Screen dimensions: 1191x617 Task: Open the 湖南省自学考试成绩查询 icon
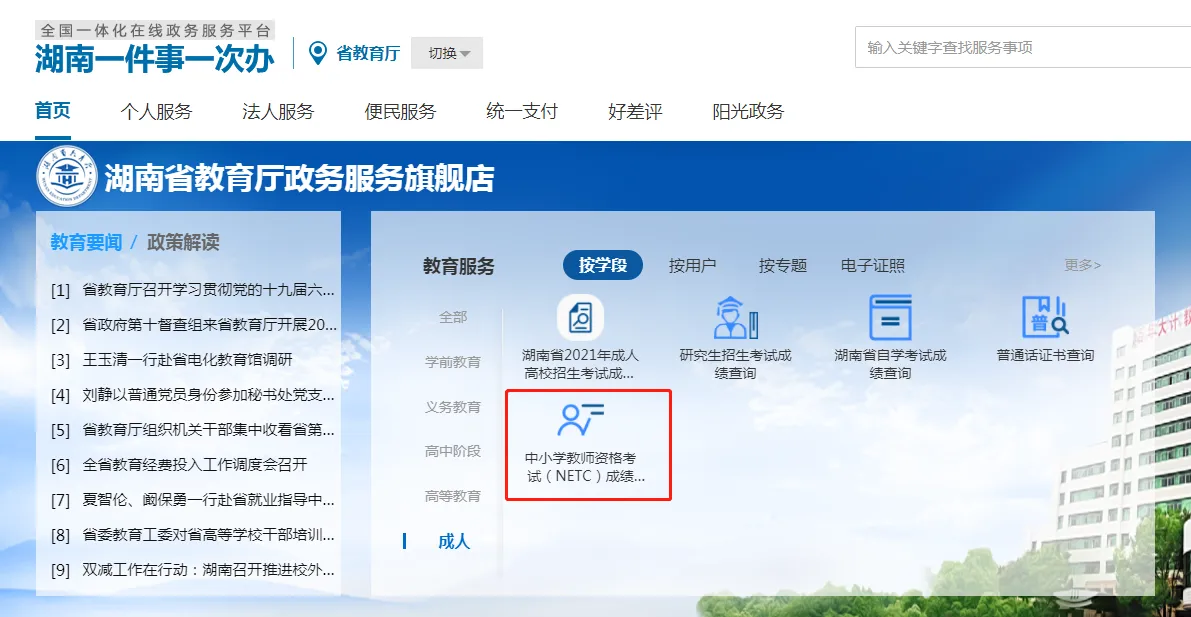tap(890, 318)
